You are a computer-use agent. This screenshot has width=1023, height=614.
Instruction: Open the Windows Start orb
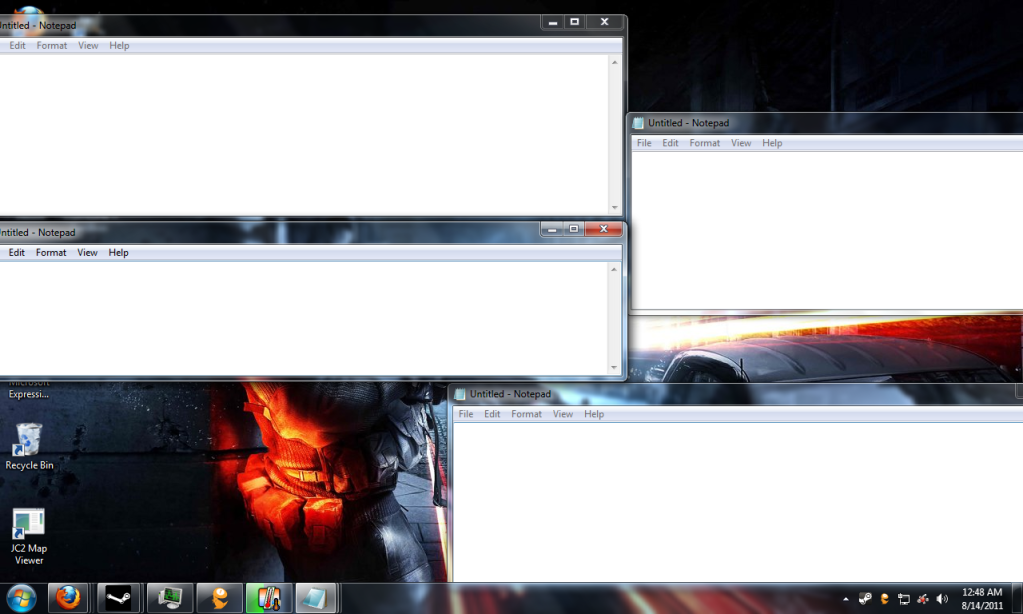click(21, 598)
